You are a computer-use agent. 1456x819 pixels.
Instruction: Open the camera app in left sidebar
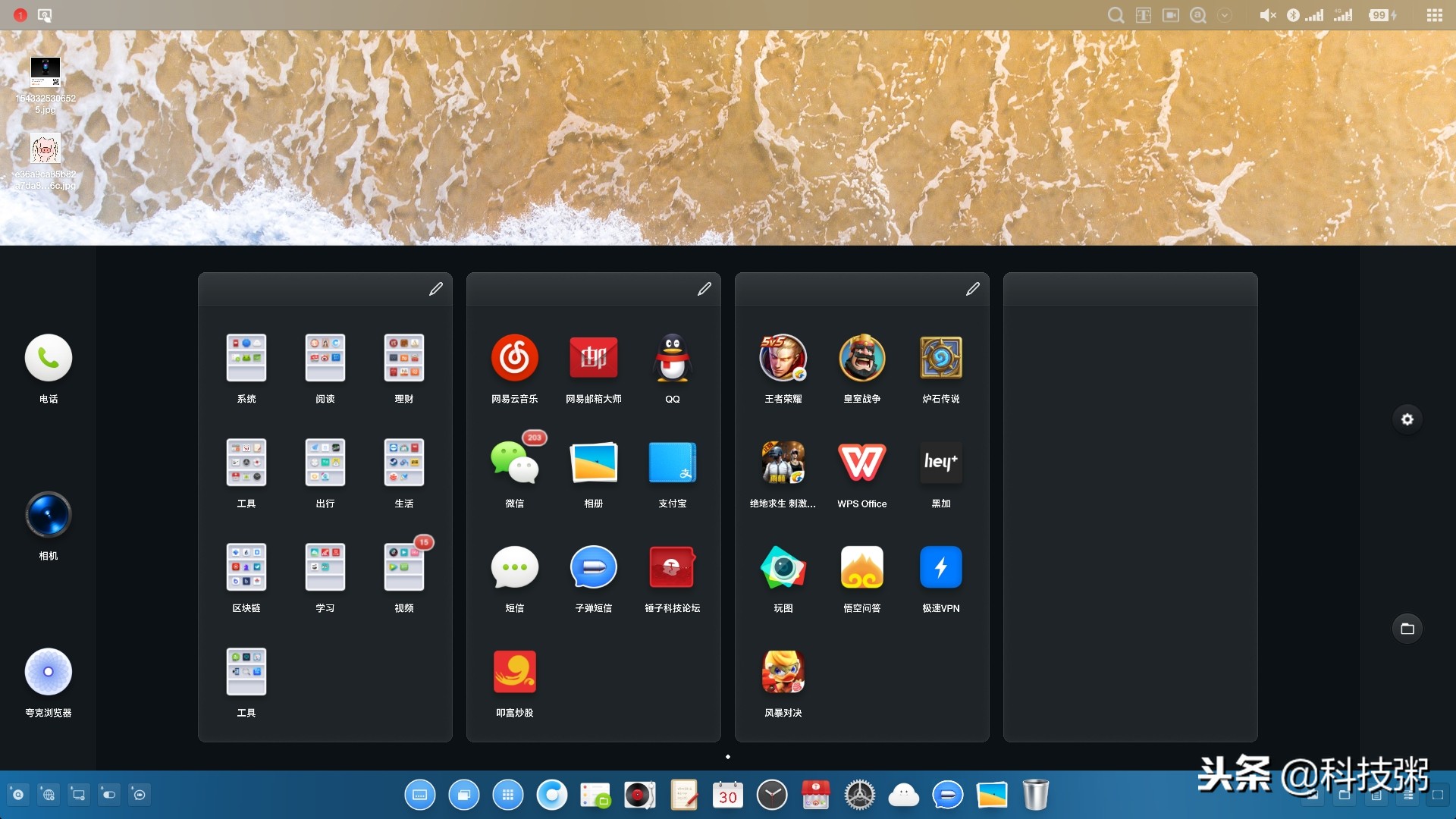click(x=49, y=515)
